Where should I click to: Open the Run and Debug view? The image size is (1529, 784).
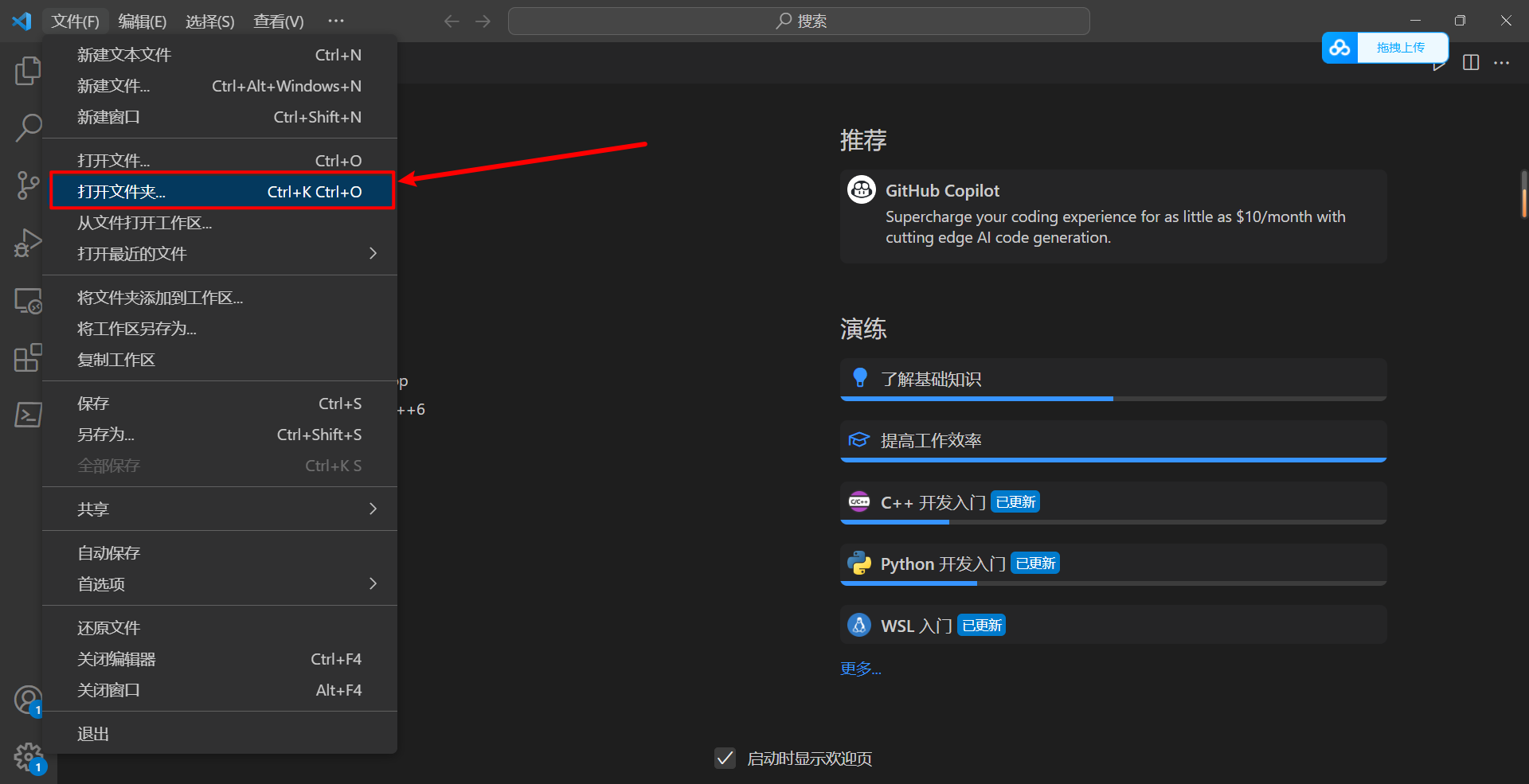[28, 243]
